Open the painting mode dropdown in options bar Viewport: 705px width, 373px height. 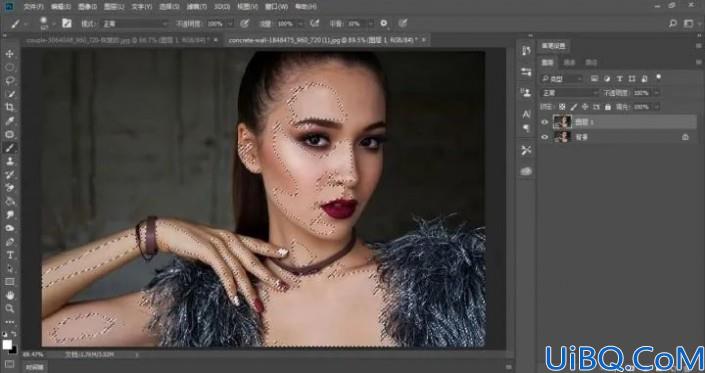pos(134,23)
